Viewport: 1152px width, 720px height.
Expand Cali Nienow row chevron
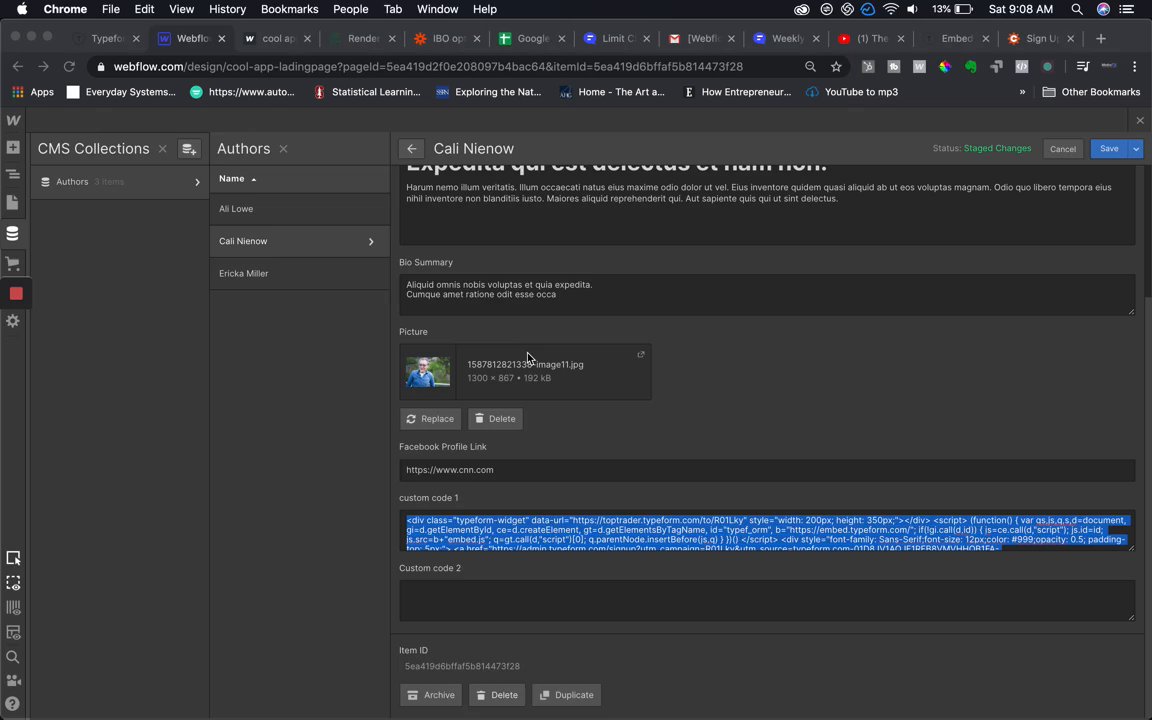pos(371,242)
